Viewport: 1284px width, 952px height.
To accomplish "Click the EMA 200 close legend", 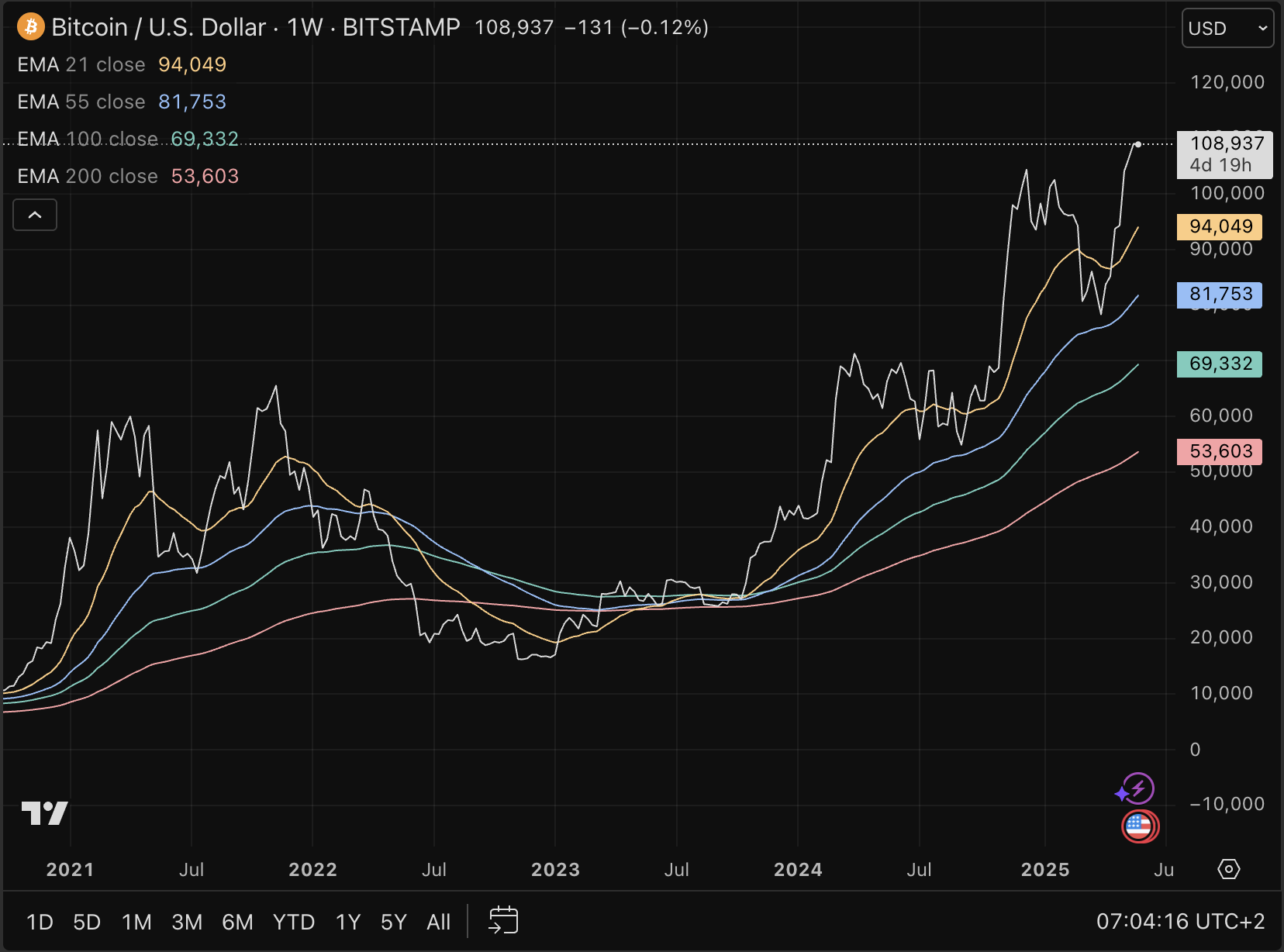I will (x=88, y=176).
